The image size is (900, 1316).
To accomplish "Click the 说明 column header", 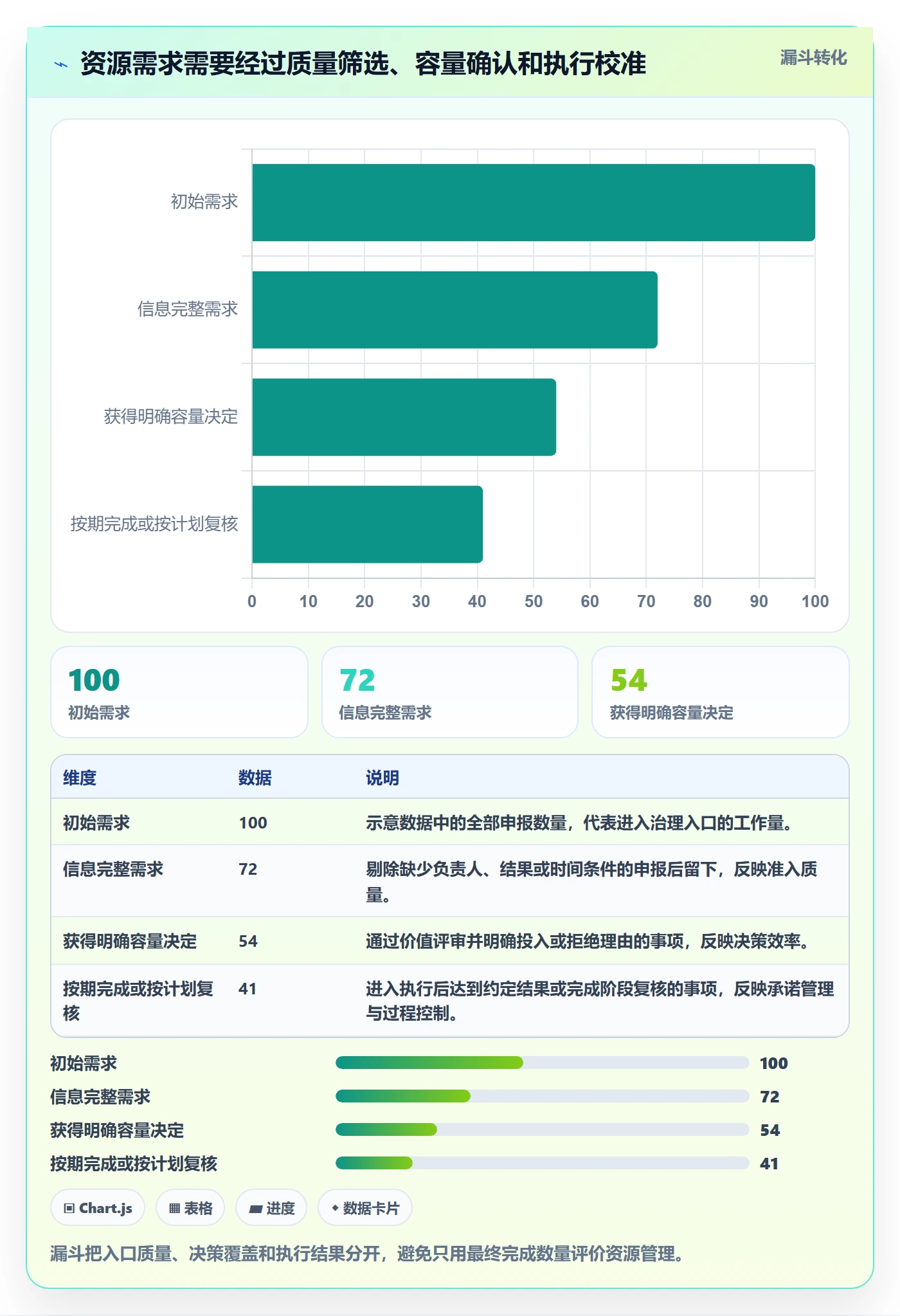I will [382, 778].
